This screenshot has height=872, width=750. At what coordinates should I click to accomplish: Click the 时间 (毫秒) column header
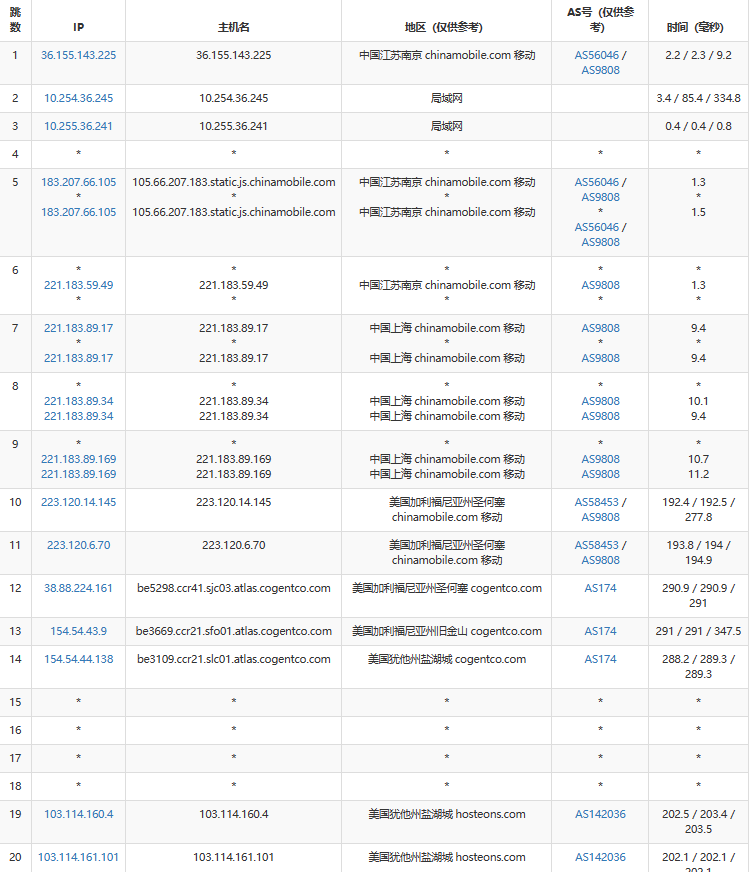(698, 27)
